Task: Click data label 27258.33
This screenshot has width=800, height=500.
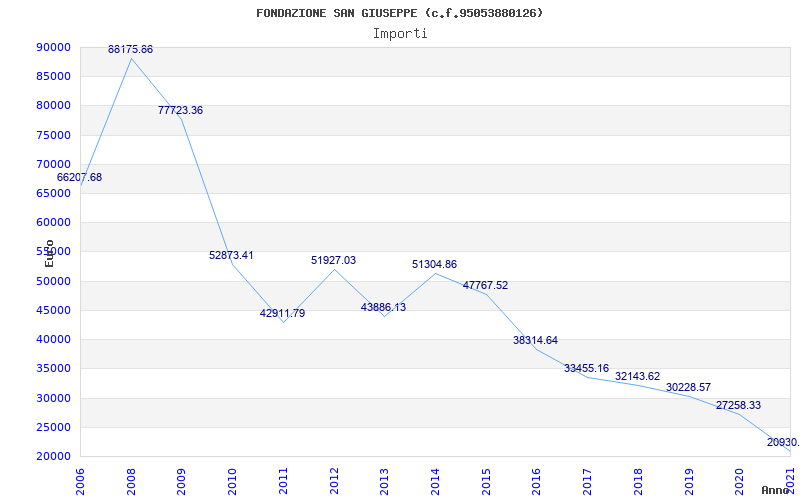Action: [x=738, y=405]
